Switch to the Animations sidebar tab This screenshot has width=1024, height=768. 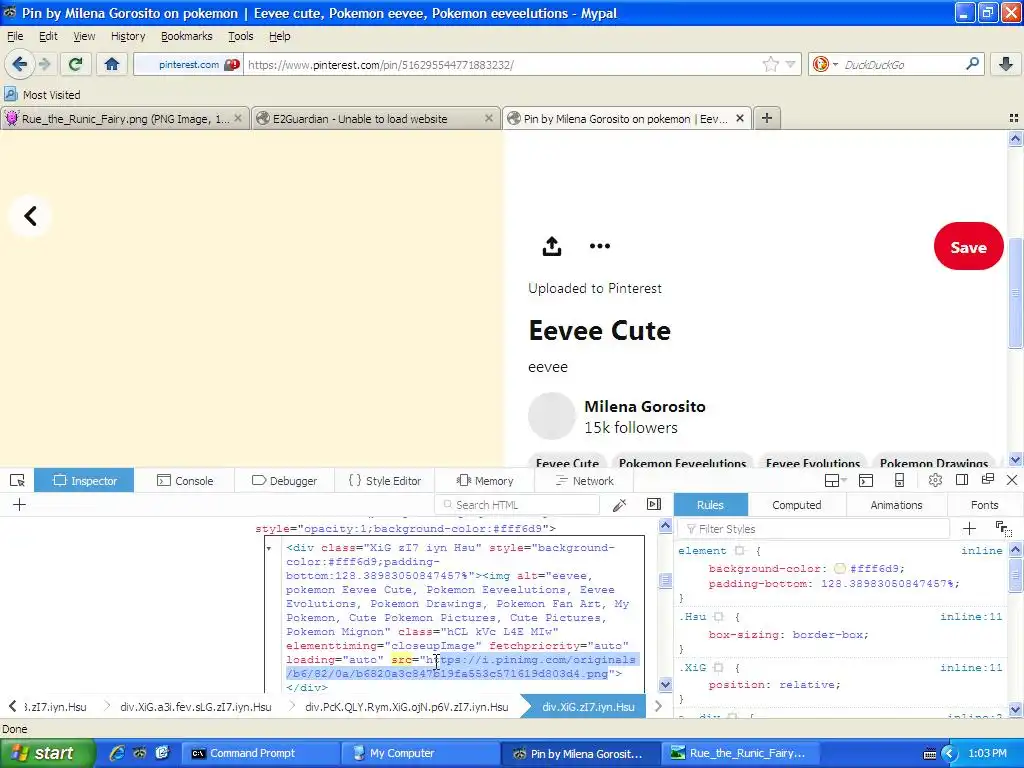(x=896, y=505)
